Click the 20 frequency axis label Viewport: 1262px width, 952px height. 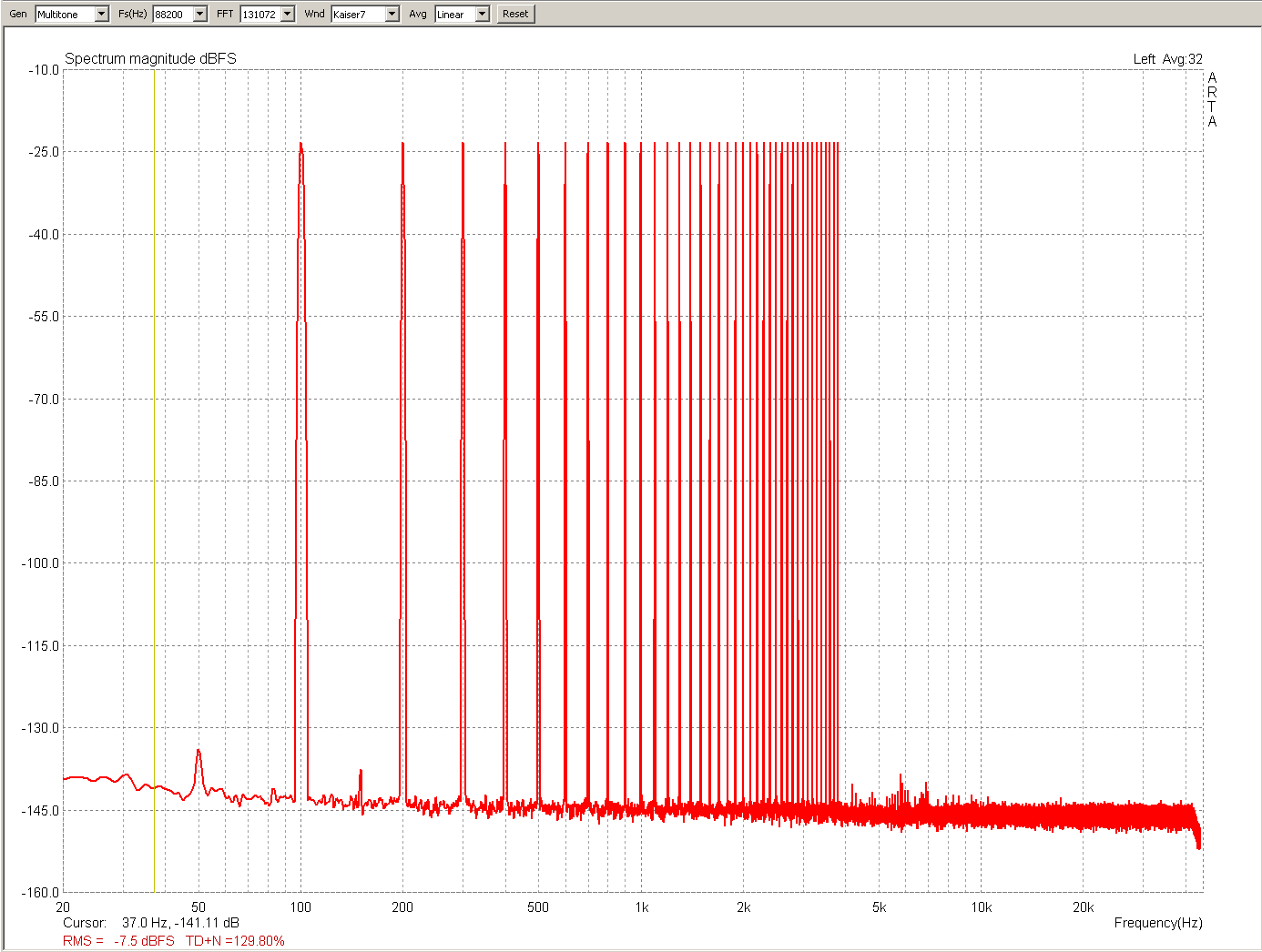(x=63, y=907)
